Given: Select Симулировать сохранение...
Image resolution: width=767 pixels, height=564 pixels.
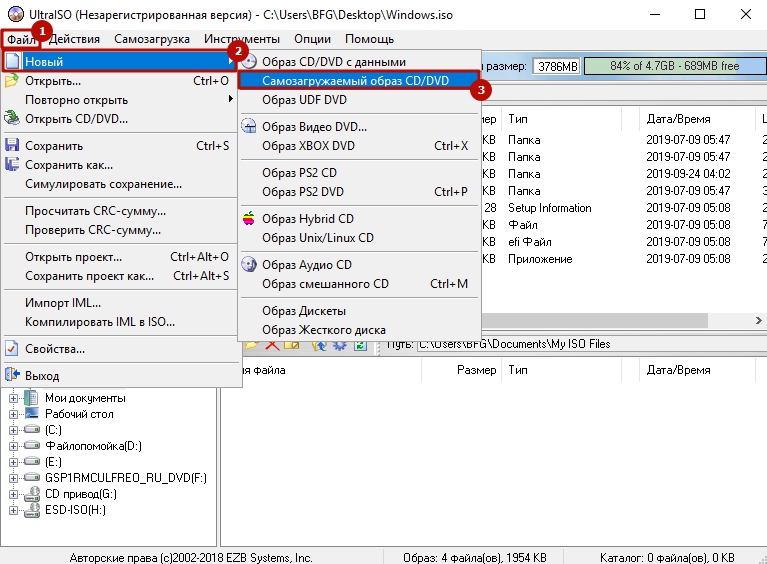Looking at the screenshot, I should click(120, 184).
